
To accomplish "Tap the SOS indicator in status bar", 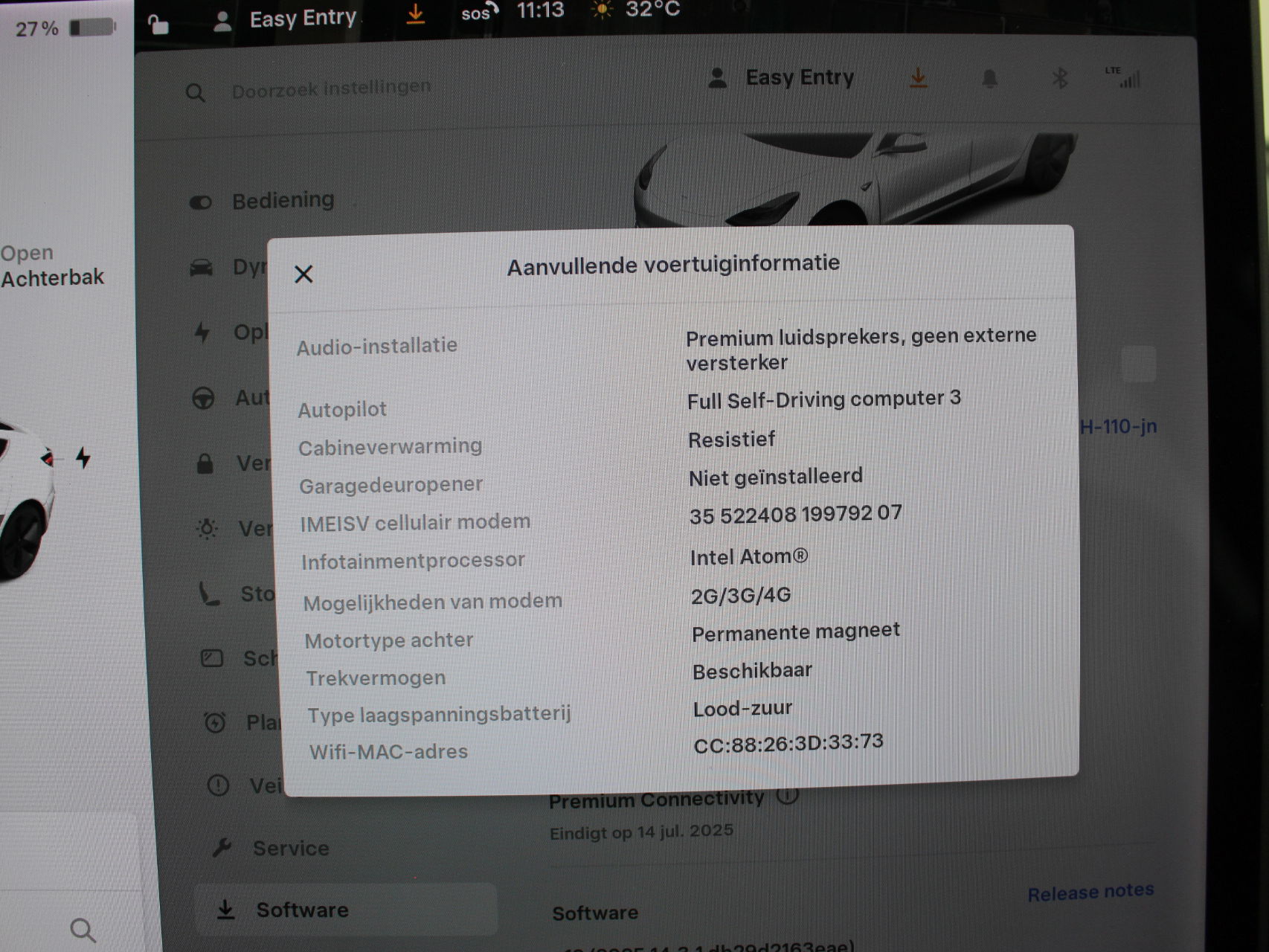I will click(x=479, y=13).
